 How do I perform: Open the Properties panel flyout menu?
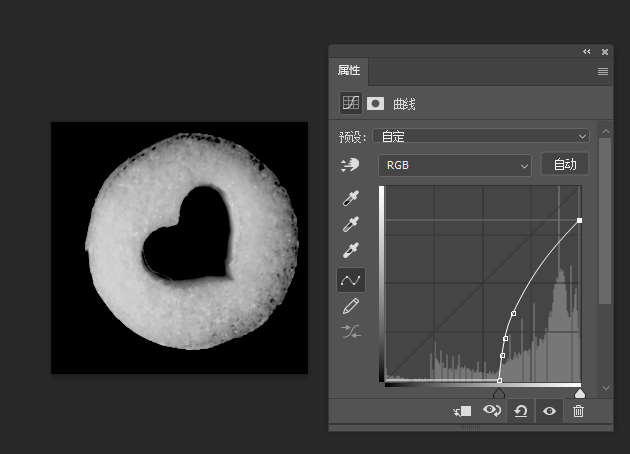pos(603,72)
